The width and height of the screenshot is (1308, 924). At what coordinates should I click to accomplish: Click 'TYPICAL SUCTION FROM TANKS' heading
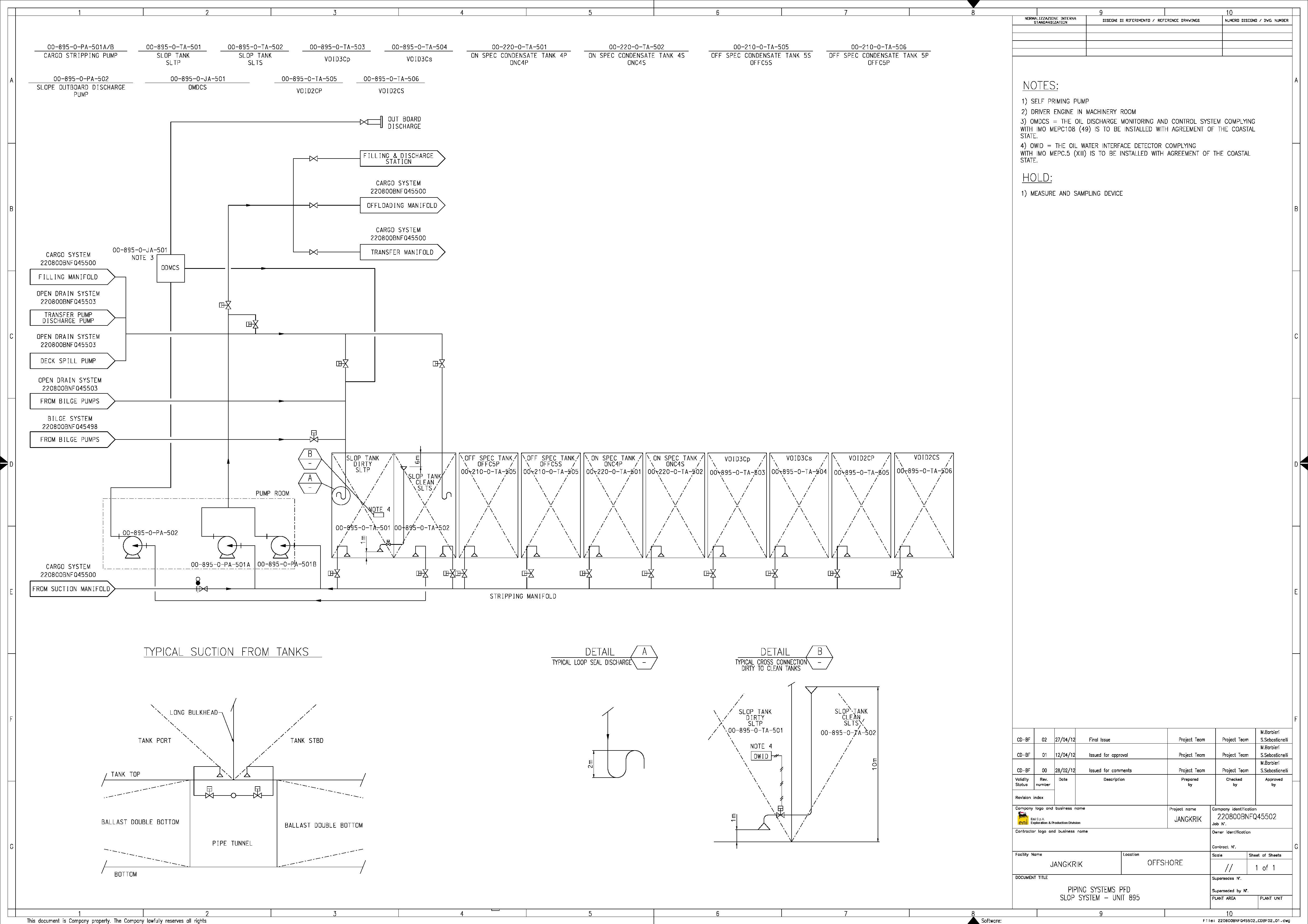point(226,652)
